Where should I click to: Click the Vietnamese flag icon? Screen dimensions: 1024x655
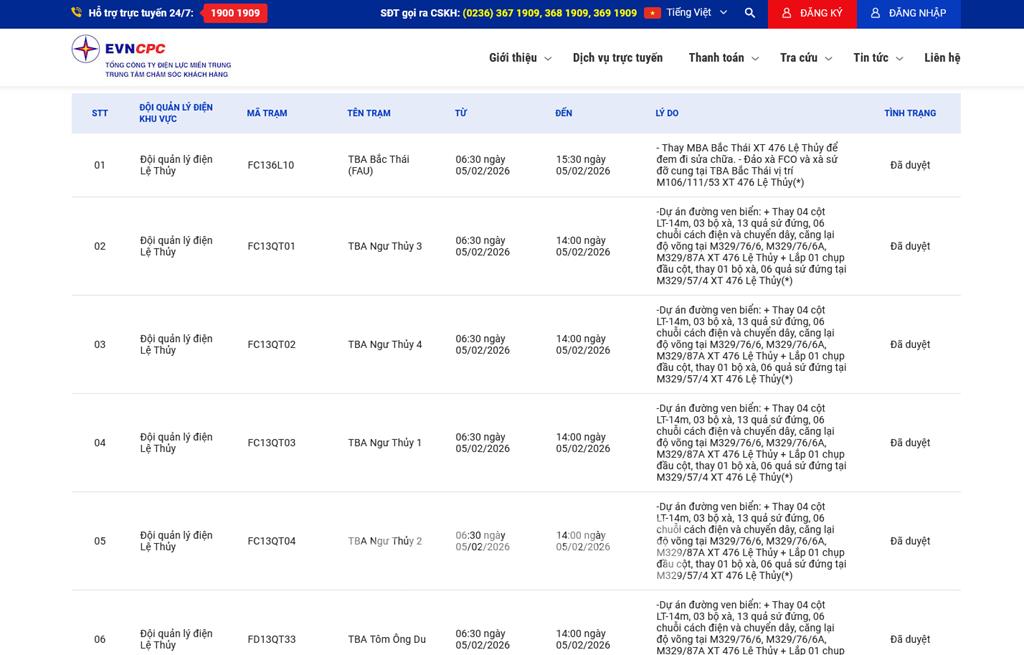(652, 13)
